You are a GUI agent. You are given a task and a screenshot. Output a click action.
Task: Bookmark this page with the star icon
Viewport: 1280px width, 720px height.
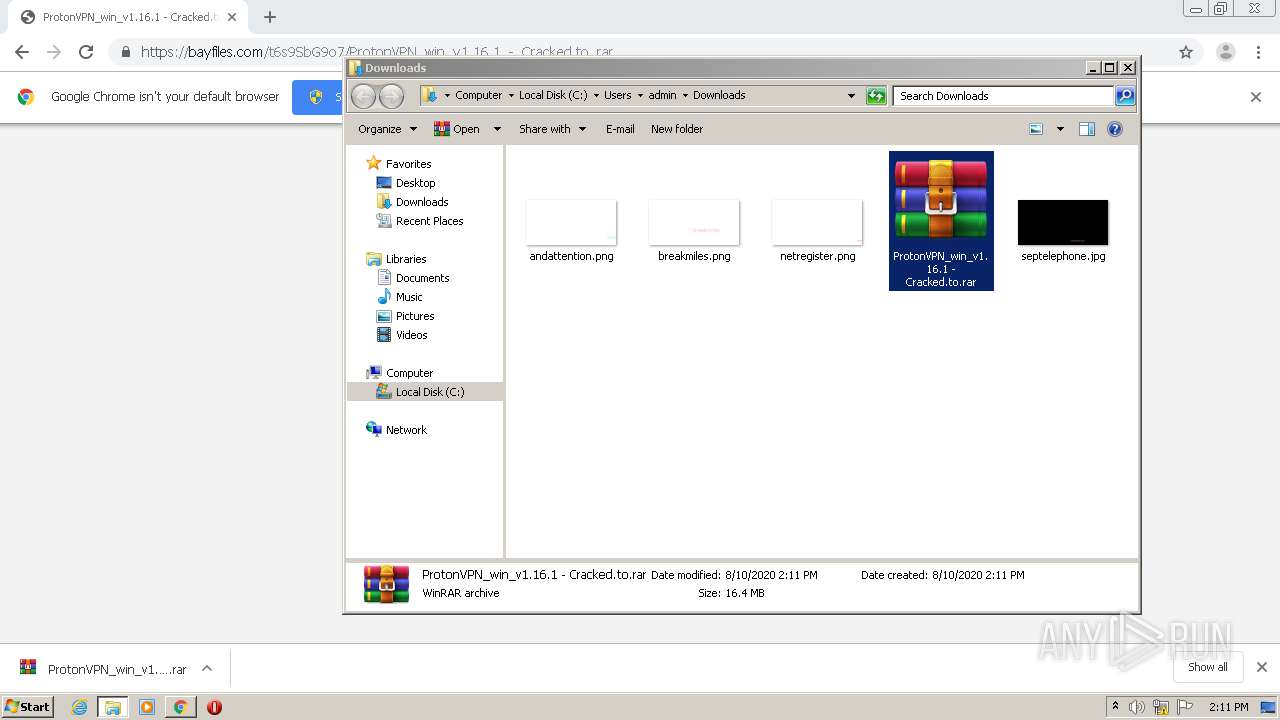pyautogui.click(x=1186, y=52)
